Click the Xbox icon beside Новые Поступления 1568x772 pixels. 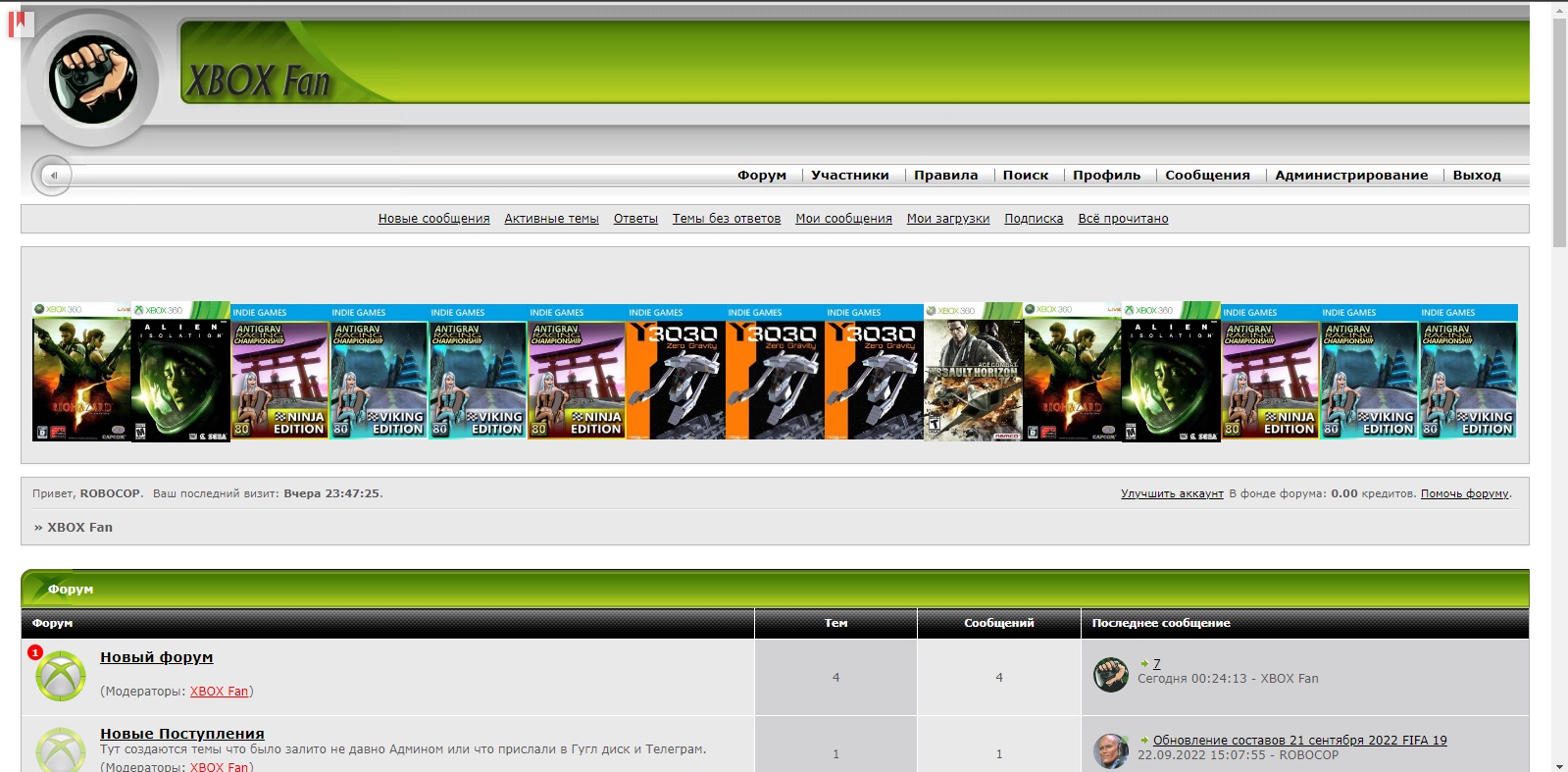61,749
